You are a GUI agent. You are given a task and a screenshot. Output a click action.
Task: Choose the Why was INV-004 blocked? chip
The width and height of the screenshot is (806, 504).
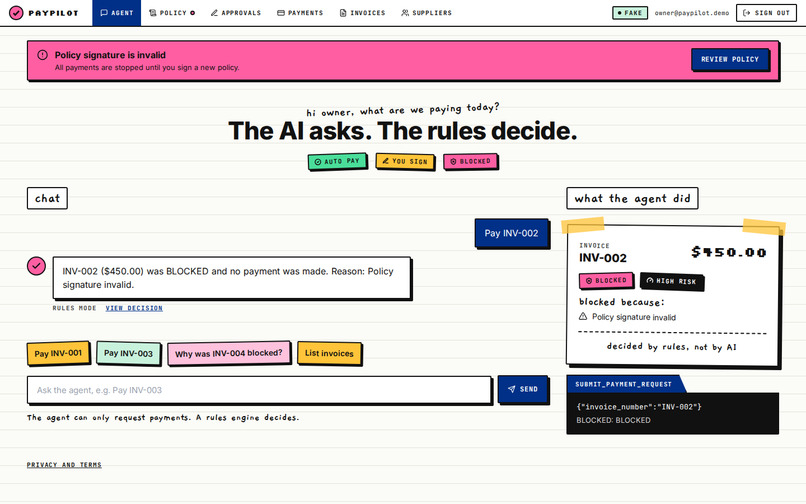point(229,353)
